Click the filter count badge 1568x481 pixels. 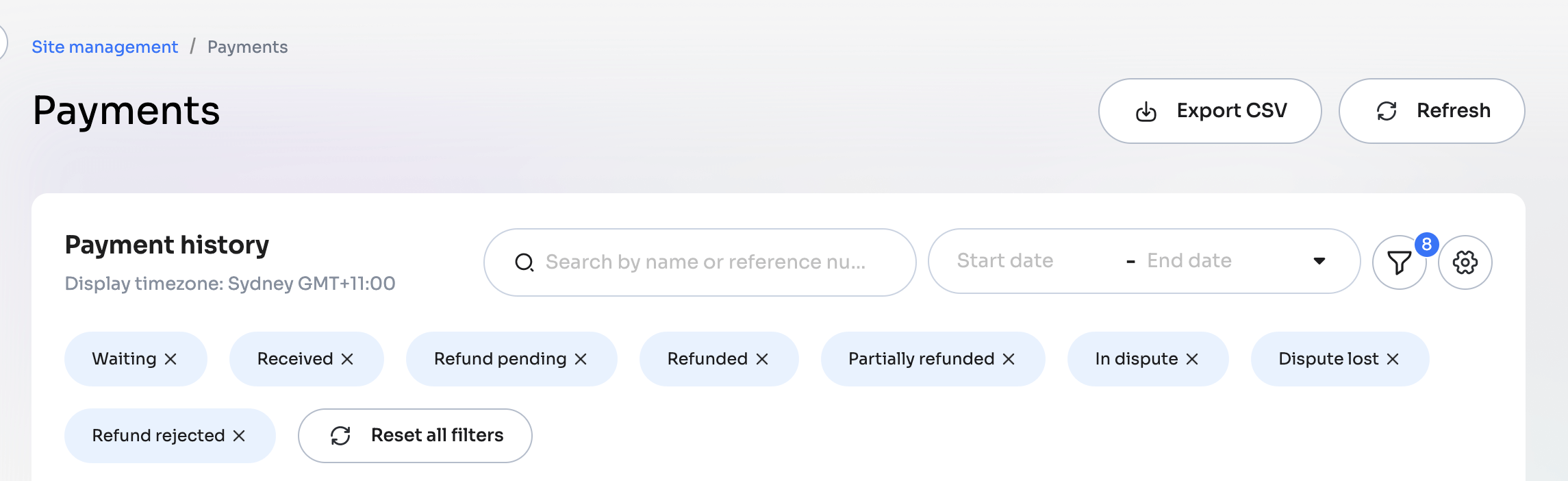pos(1426,245)
